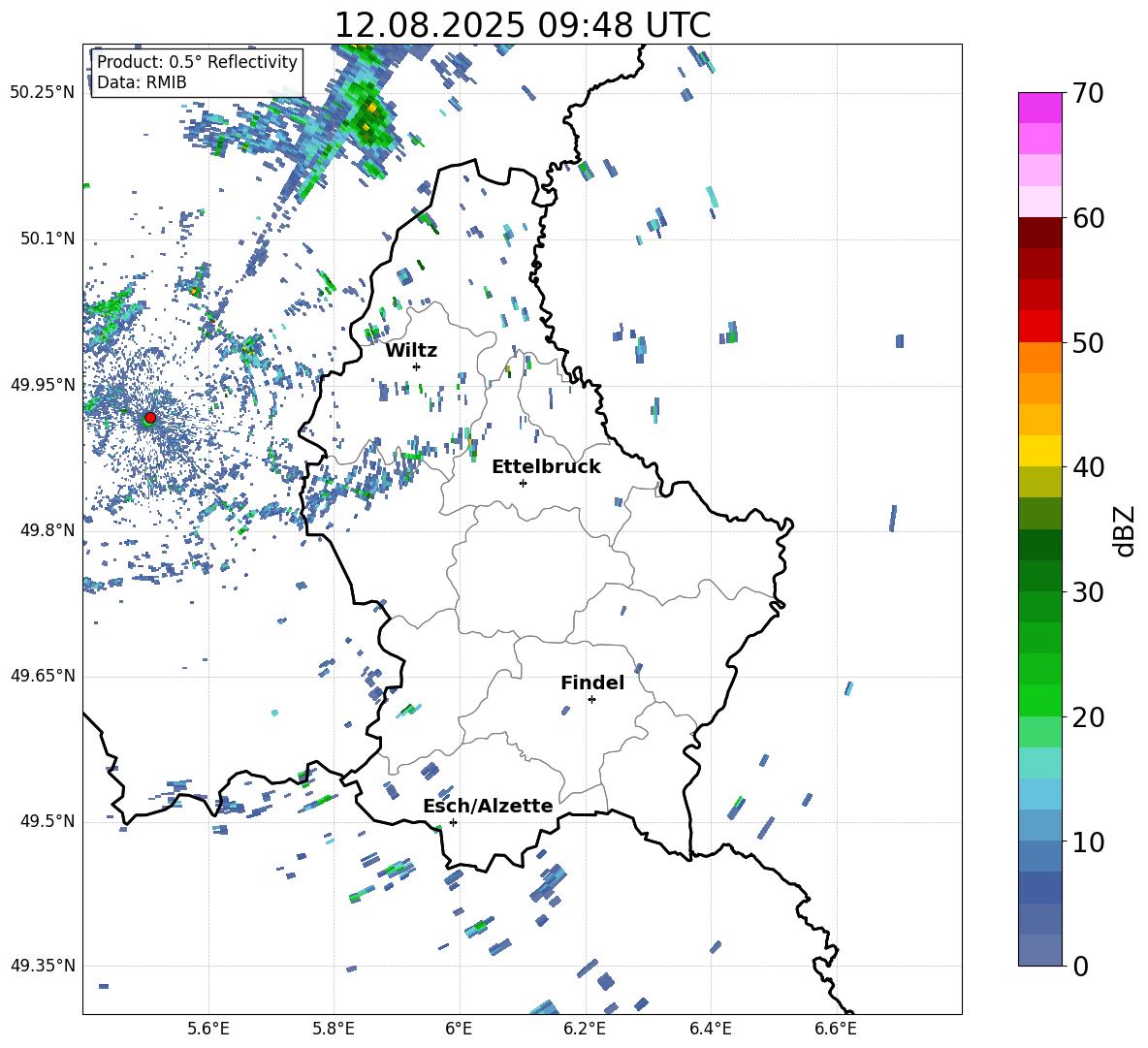The width and height of the screenshot is (1148, 1048).
Task: Click the 6.6°E longitude label
Action: 836,1029
